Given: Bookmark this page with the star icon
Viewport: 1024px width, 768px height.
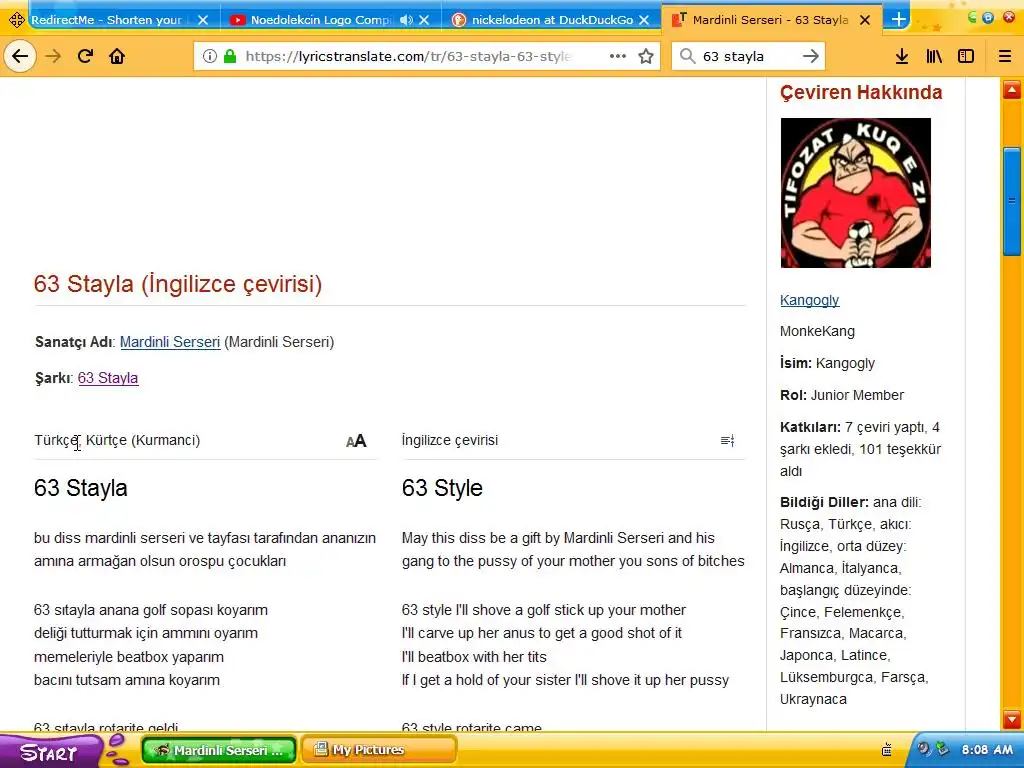Looking at the screenshot, I should click(646, 56).
